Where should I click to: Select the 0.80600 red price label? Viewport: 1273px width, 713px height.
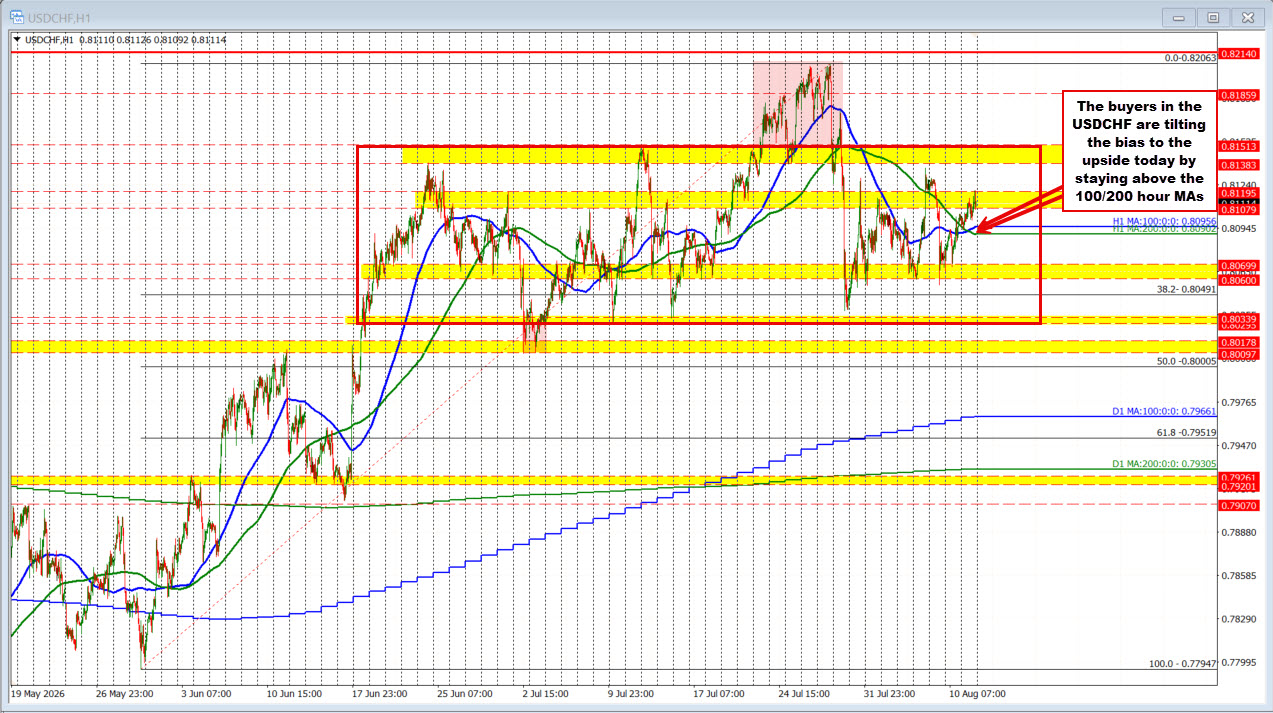pos(1237,279)
